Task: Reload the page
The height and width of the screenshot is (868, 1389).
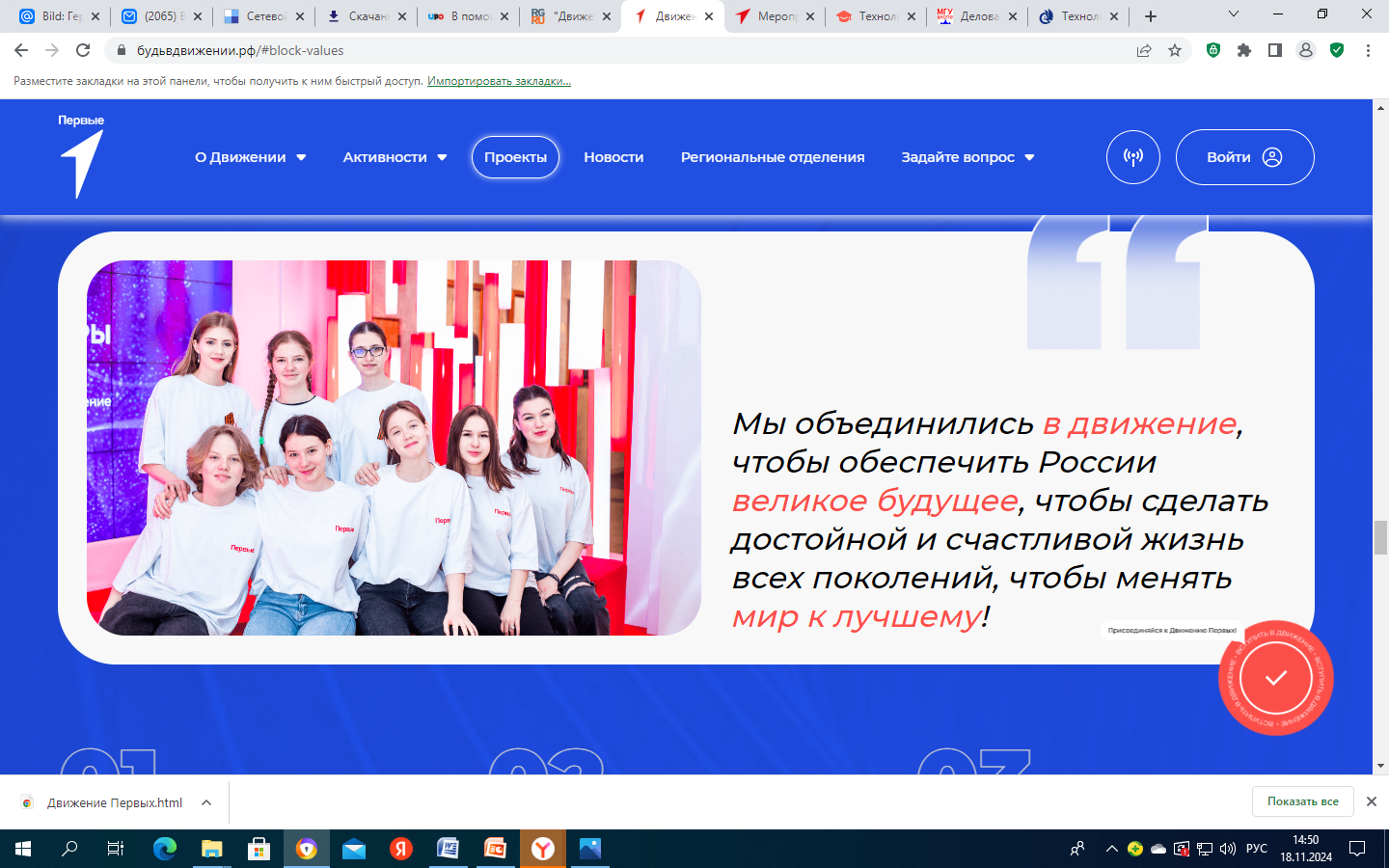Action: [x=83, y=50]
